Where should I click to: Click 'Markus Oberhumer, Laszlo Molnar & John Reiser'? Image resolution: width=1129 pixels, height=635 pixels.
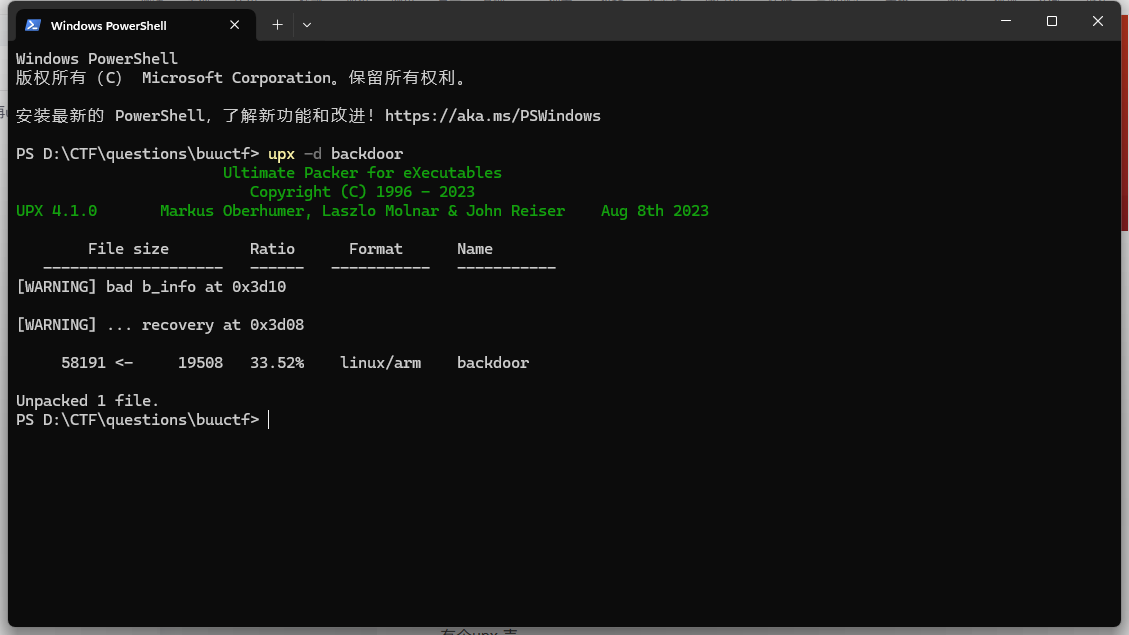362,211
